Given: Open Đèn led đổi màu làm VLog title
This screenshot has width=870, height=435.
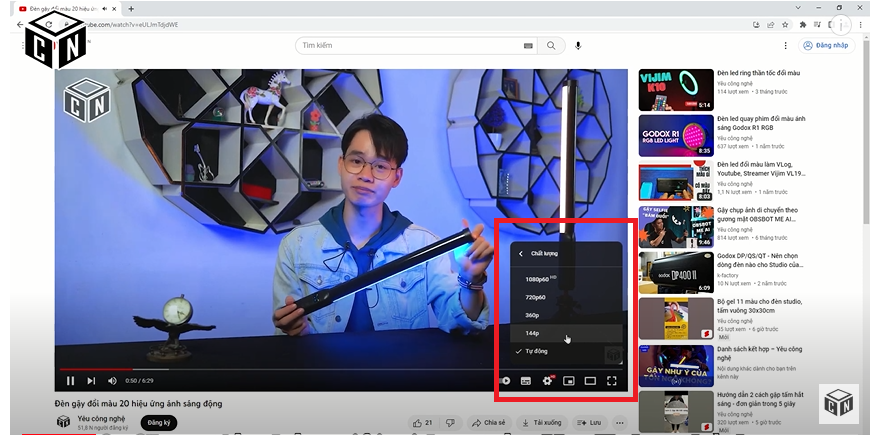Looking at the screenshot, I should 761,169.
